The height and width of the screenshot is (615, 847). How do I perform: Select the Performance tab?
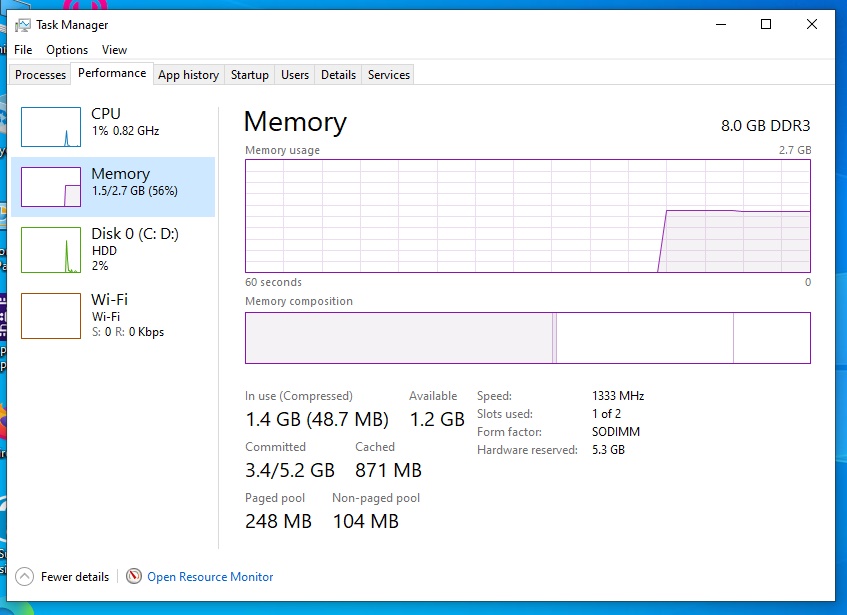(x=112, y=73)
